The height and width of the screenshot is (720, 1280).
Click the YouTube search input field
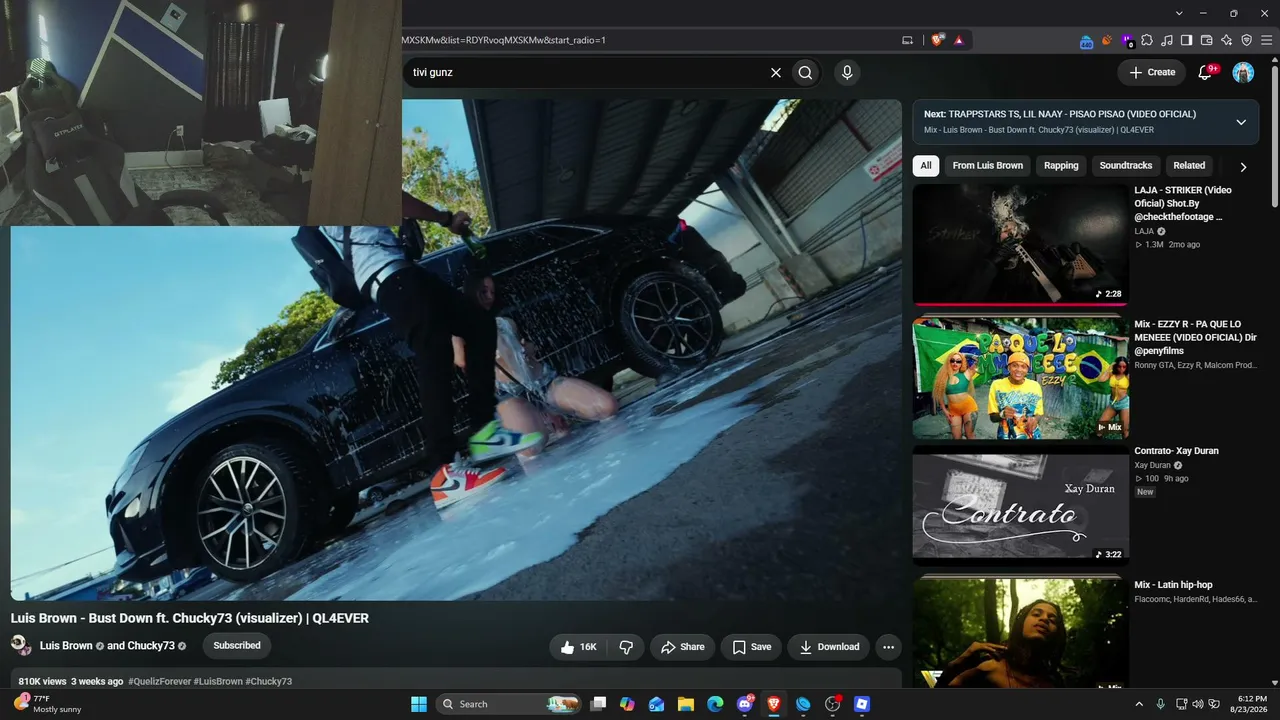click(585, 72)
